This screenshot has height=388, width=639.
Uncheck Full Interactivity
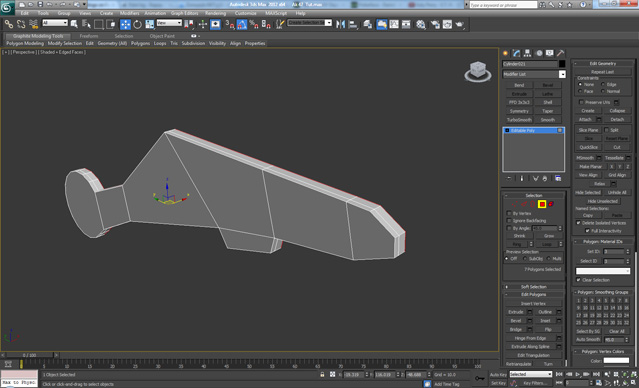coord(587,231)
